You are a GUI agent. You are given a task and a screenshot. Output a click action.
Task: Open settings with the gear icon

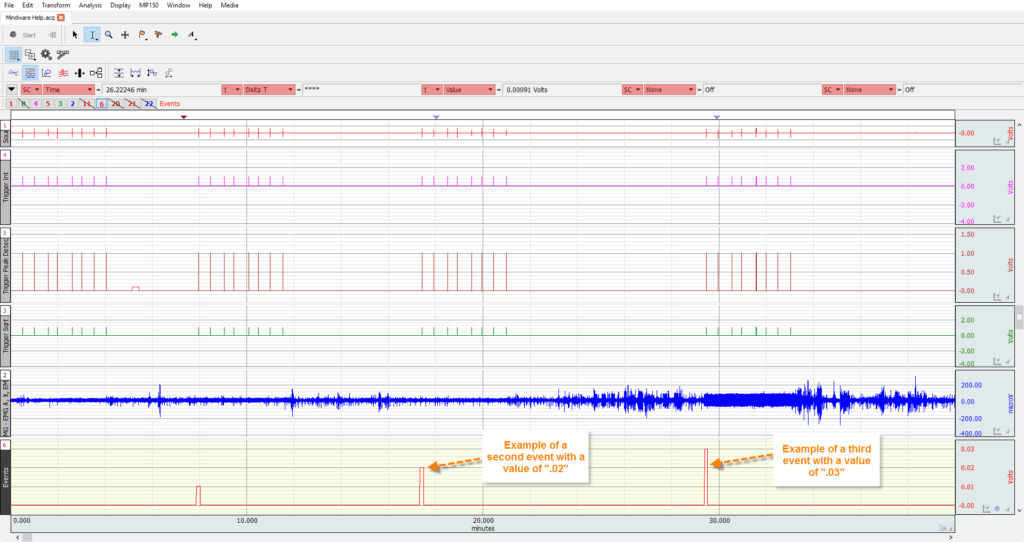coord(46,55)
